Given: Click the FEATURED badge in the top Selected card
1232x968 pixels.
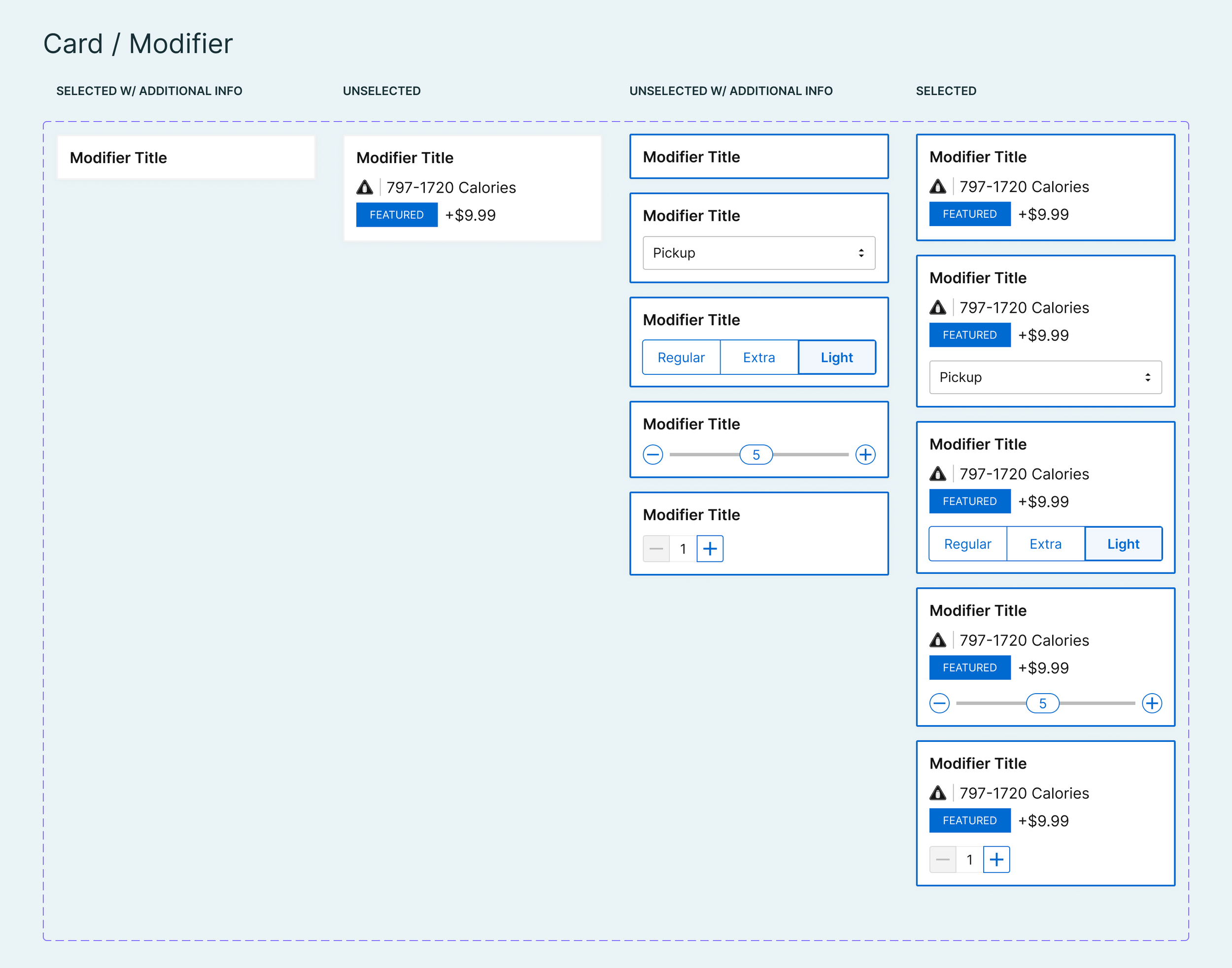Looking at the screenshot, I should 969,214.
